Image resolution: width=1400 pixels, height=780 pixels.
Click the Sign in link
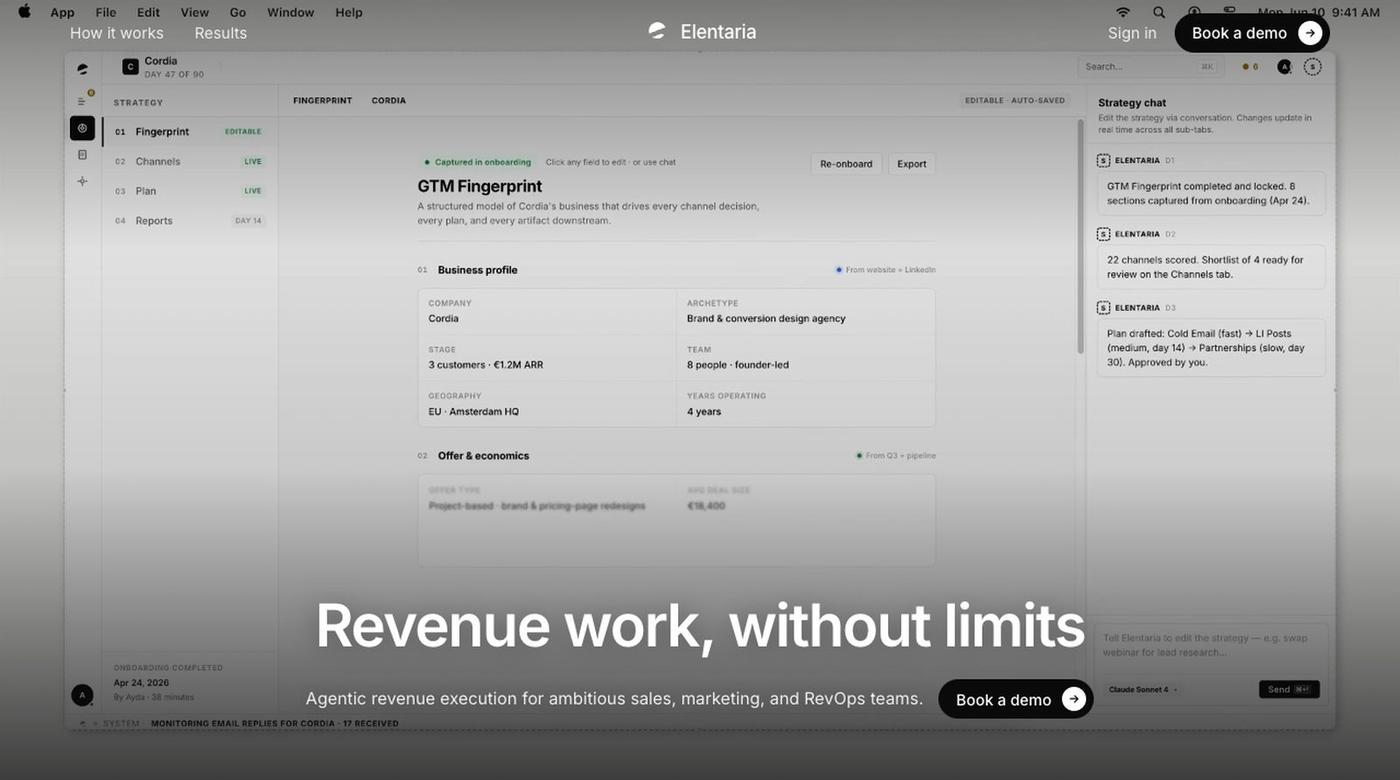[1132, 33]
